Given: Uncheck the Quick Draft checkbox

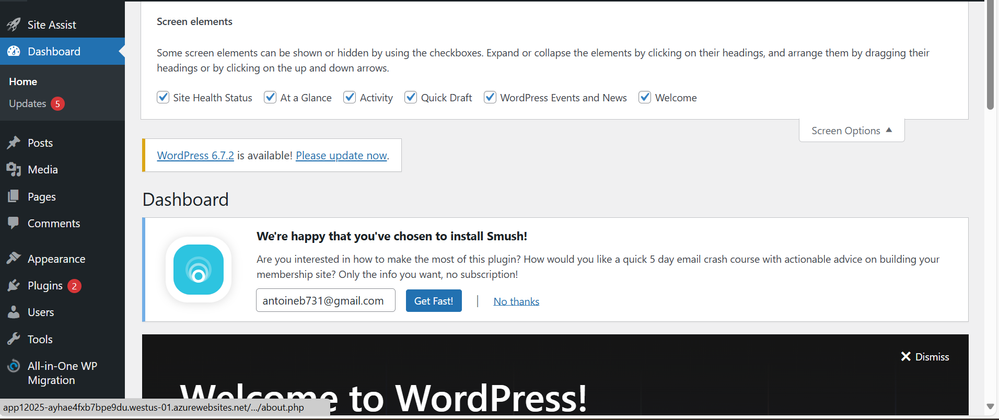Looking at the screenshot, I should click(x=410, y=98).
